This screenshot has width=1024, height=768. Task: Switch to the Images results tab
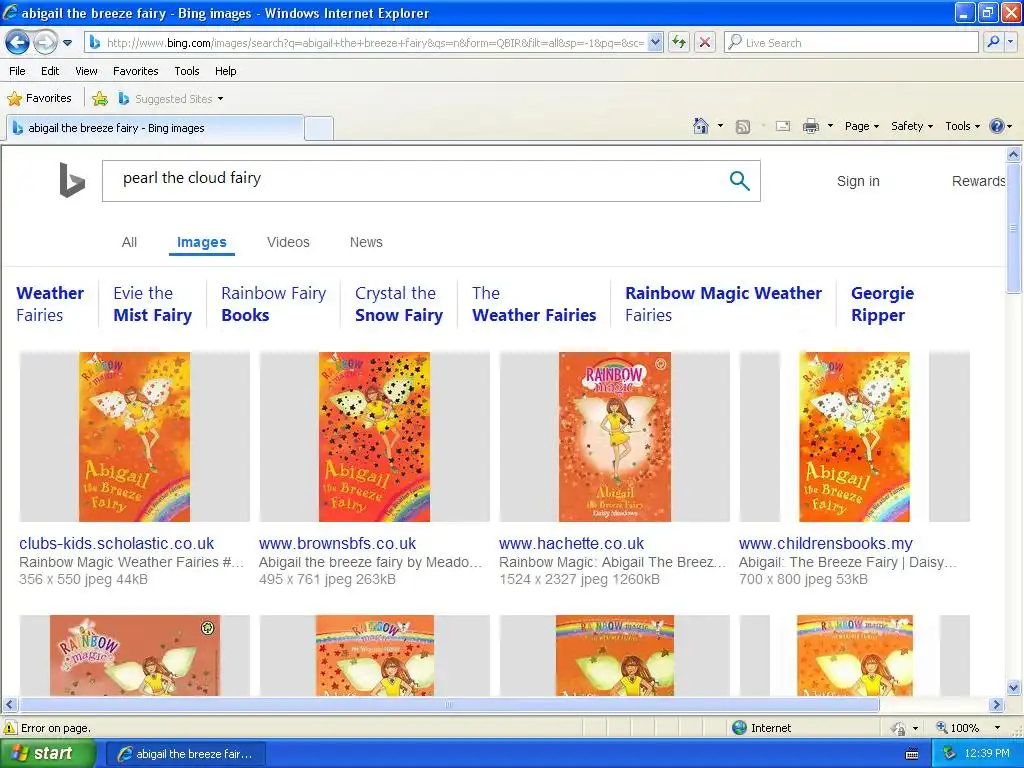202,242
